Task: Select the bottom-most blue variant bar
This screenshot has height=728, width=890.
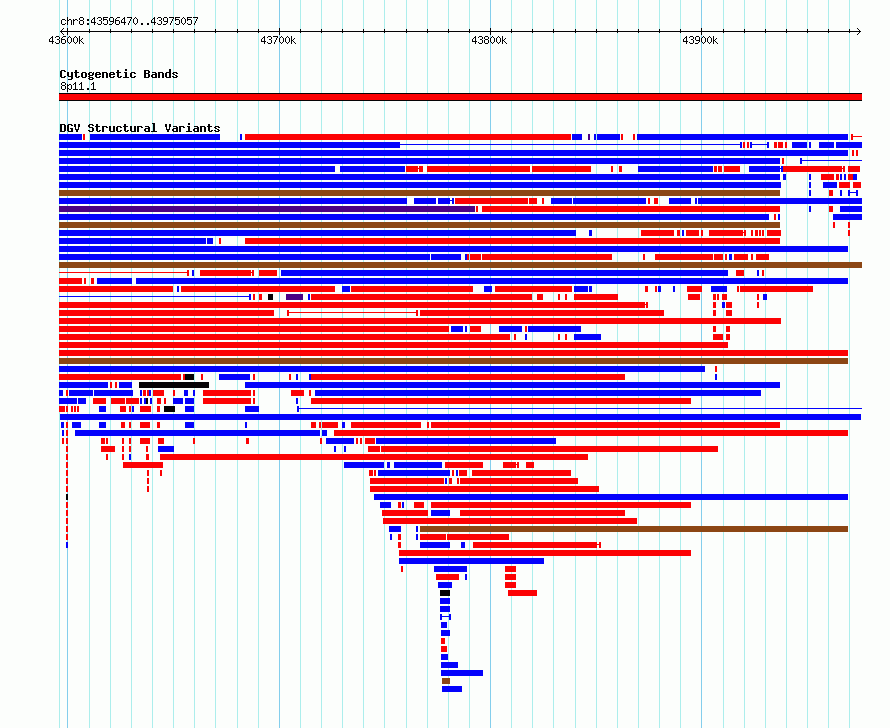Action: coord(452,689)
